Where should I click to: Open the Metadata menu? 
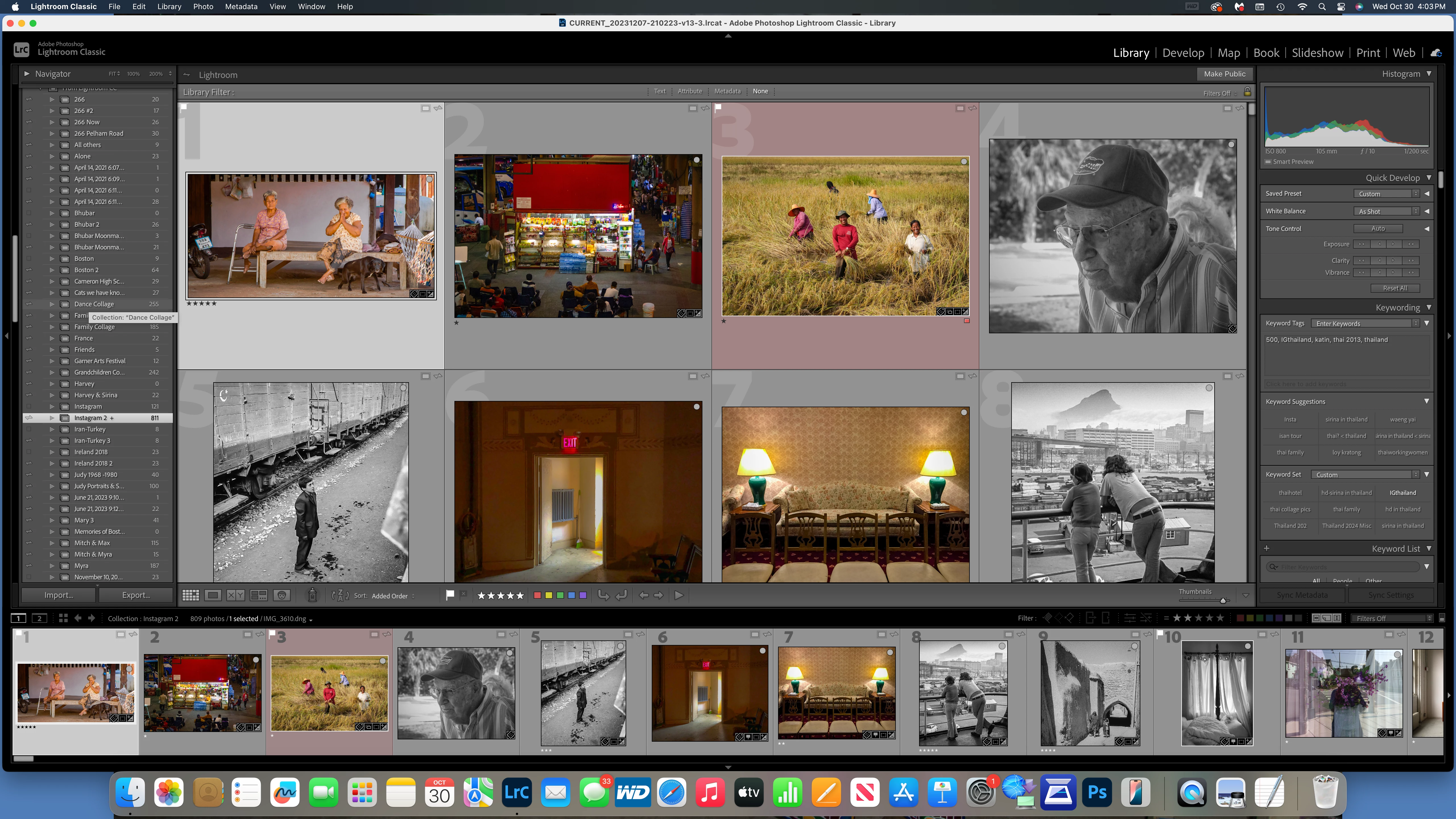241,7
